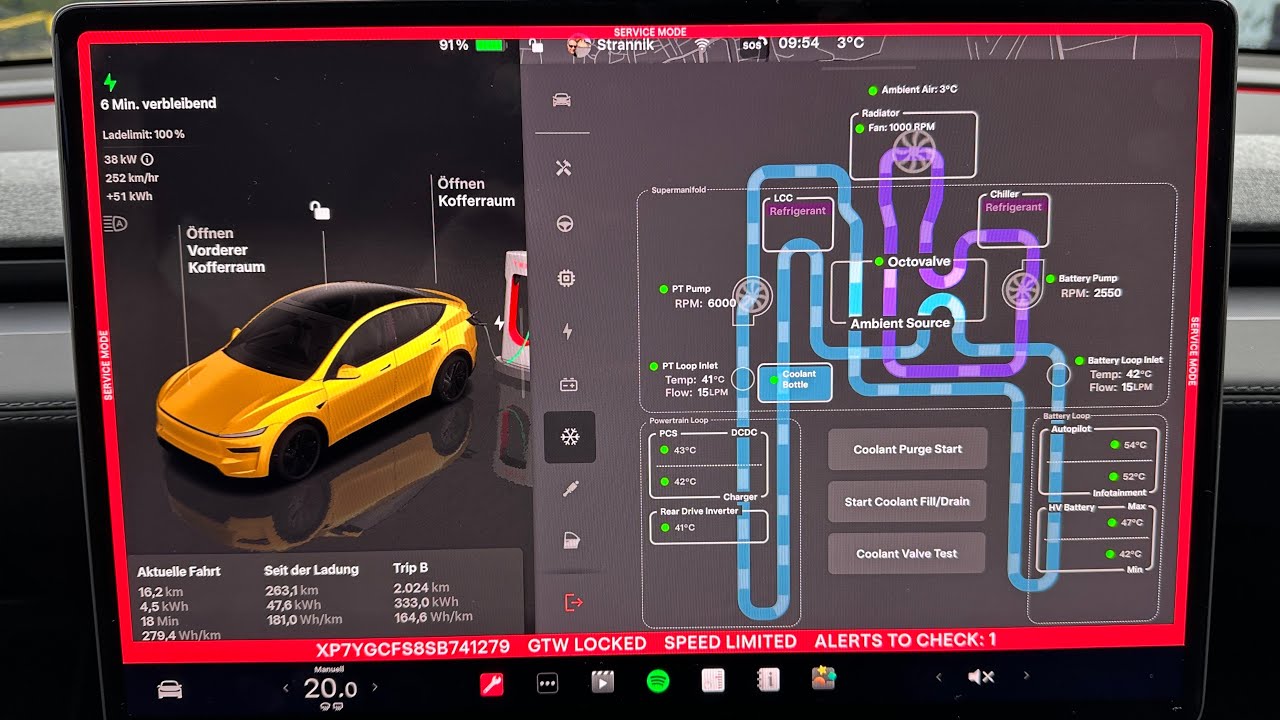Viewport: 1280px width, 720px height.
Task: Click the Battery Pump icon
Action: 1021,290
